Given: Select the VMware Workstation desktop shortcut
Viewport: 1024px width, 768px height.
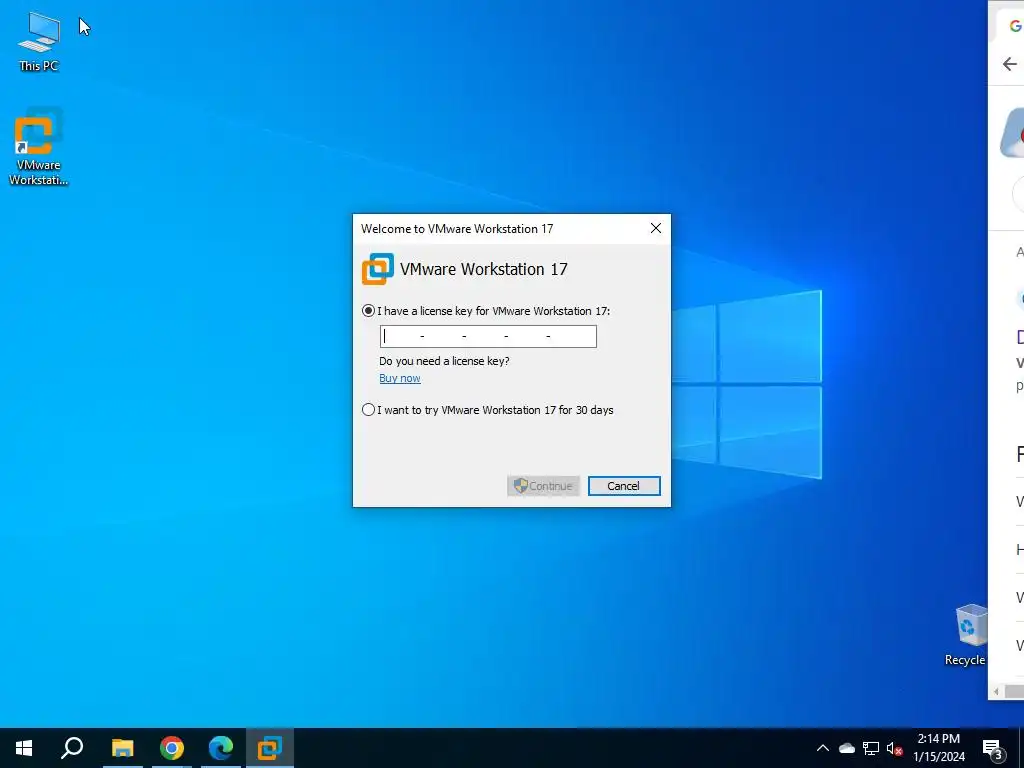Looking at the screenshot, I should point(39,146).
